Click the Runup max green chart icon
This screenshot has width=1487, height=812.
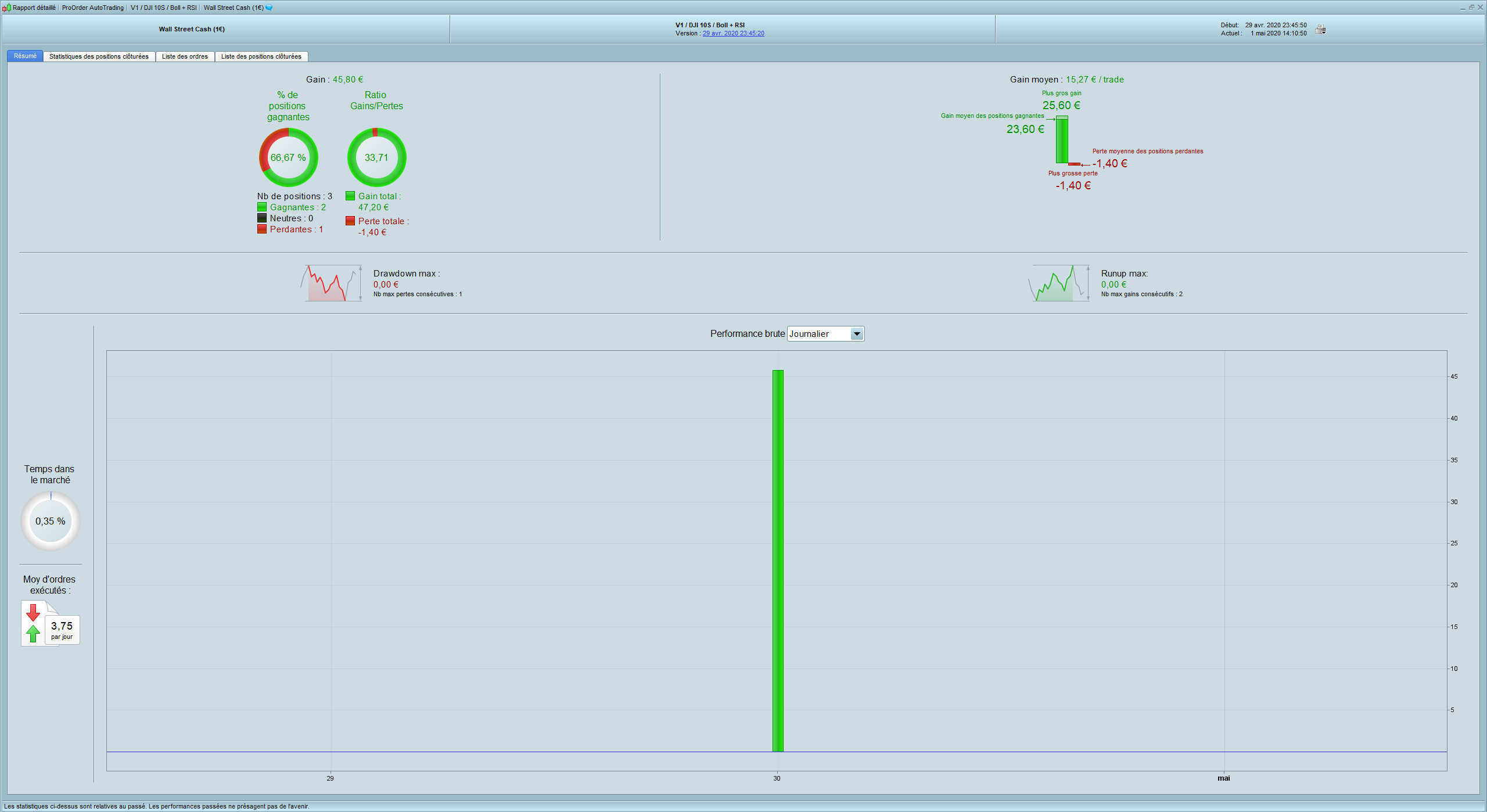click(x=1059, y=283)
